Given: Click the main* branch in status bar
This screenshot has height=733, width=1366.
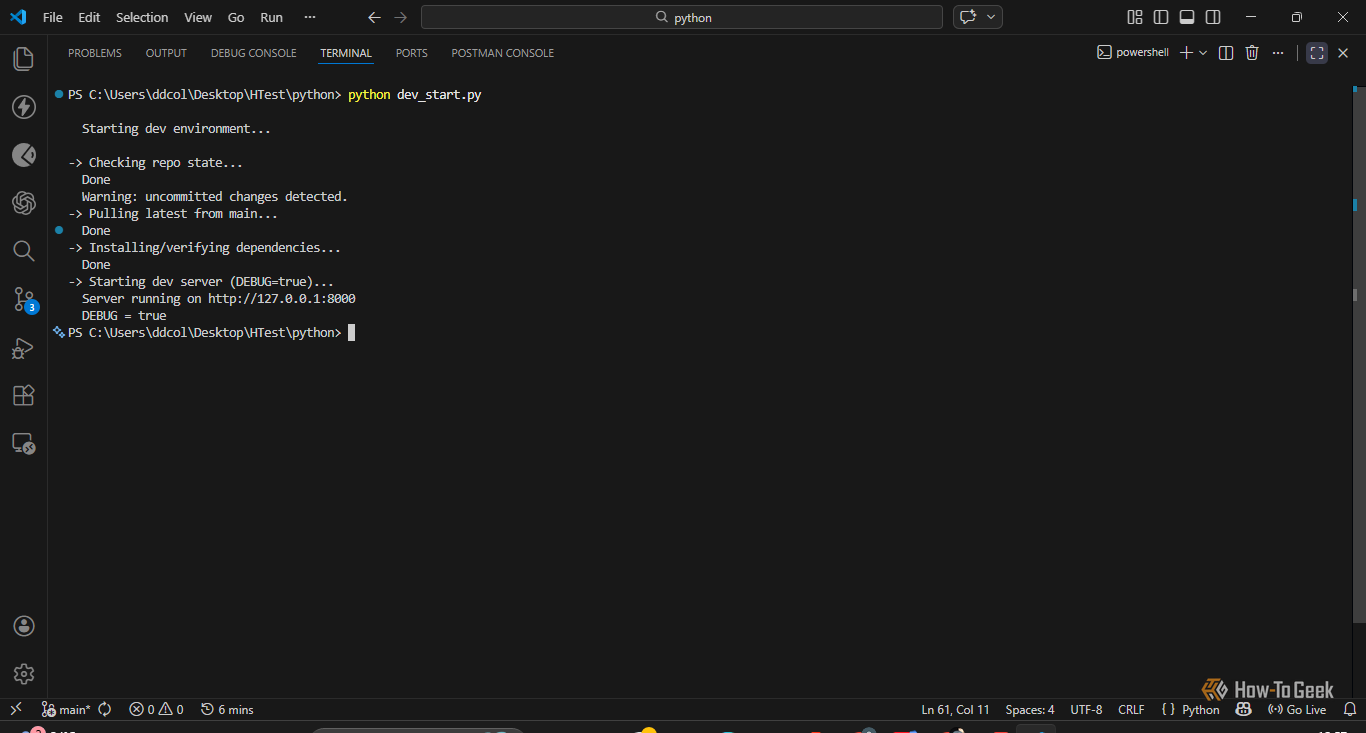Looking at the screenshot, I should pyautogui.click(x=66, y=709).
